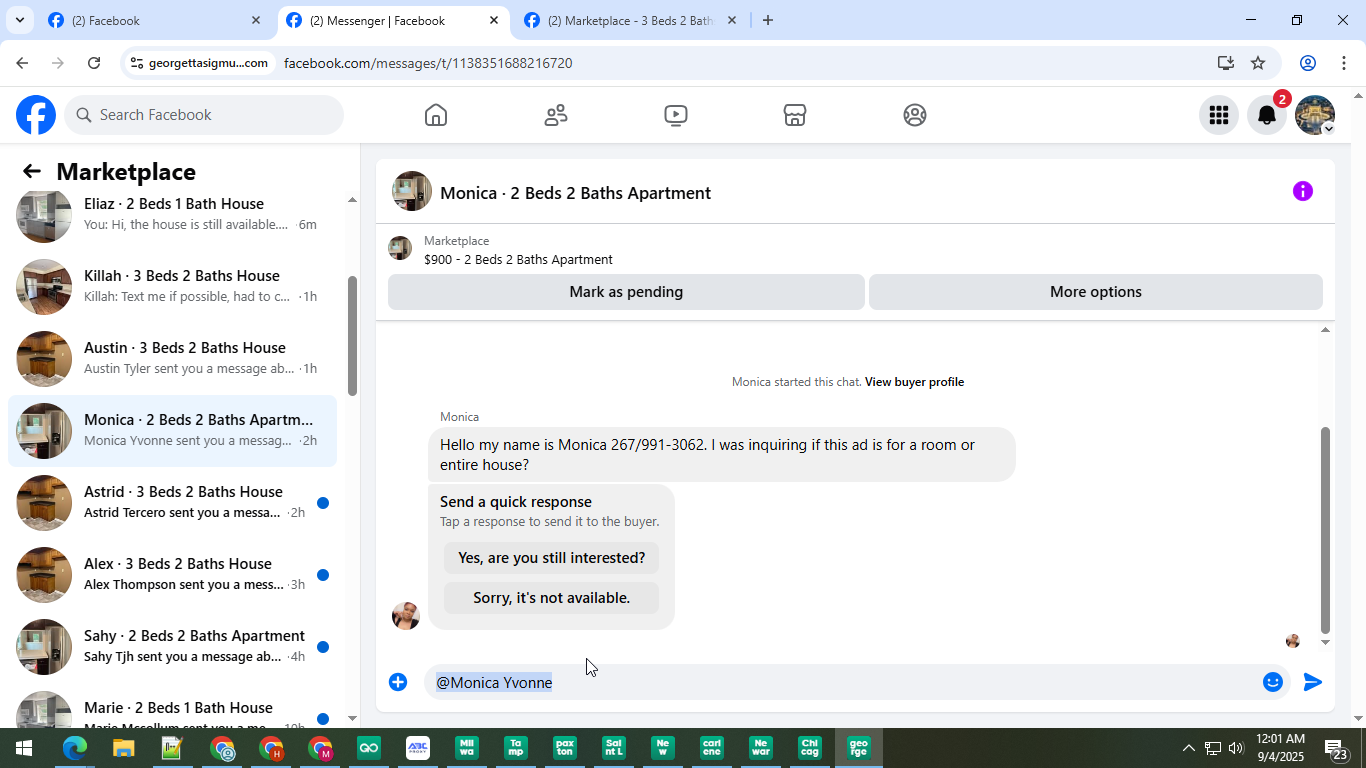Open the Facebook Home icon
This screenshot has height=768, width=1366.
(x=436, y=115)
